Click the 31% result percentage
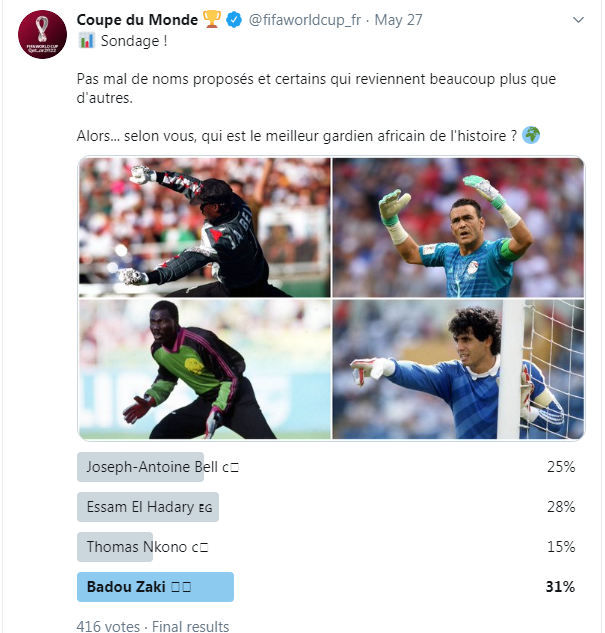This screenshot has width=605, height=633. (x=560, y=587)
